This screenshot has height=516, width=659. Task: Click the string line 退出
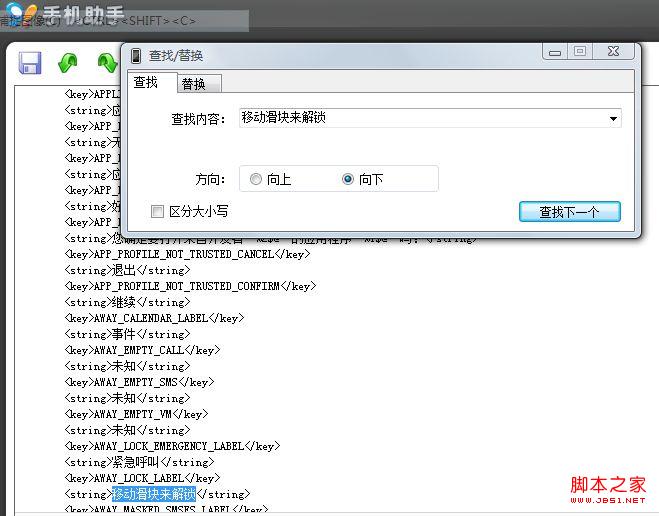[x=127, y=270]
